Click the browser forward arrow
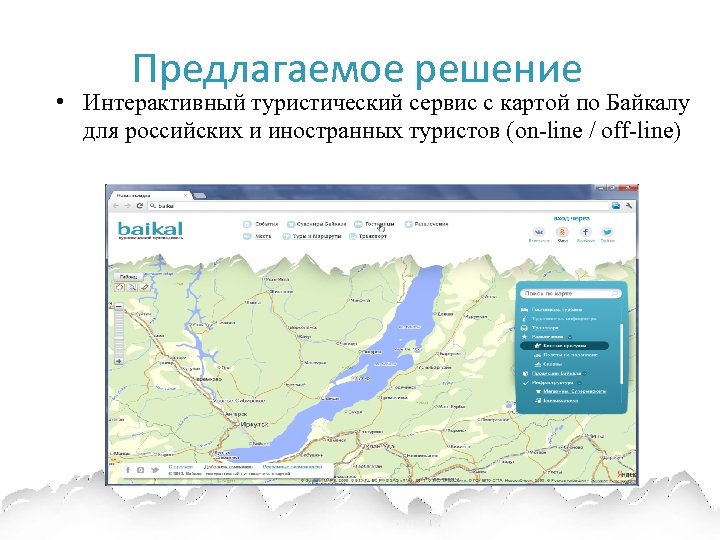720x540 pixels. [127, 206]
